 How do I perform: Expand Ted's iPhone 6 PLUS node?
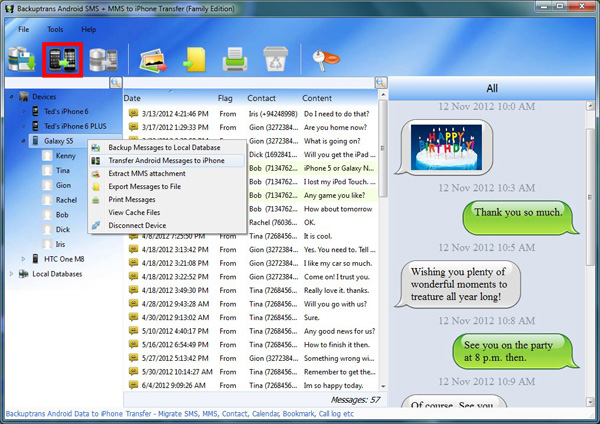23,126
